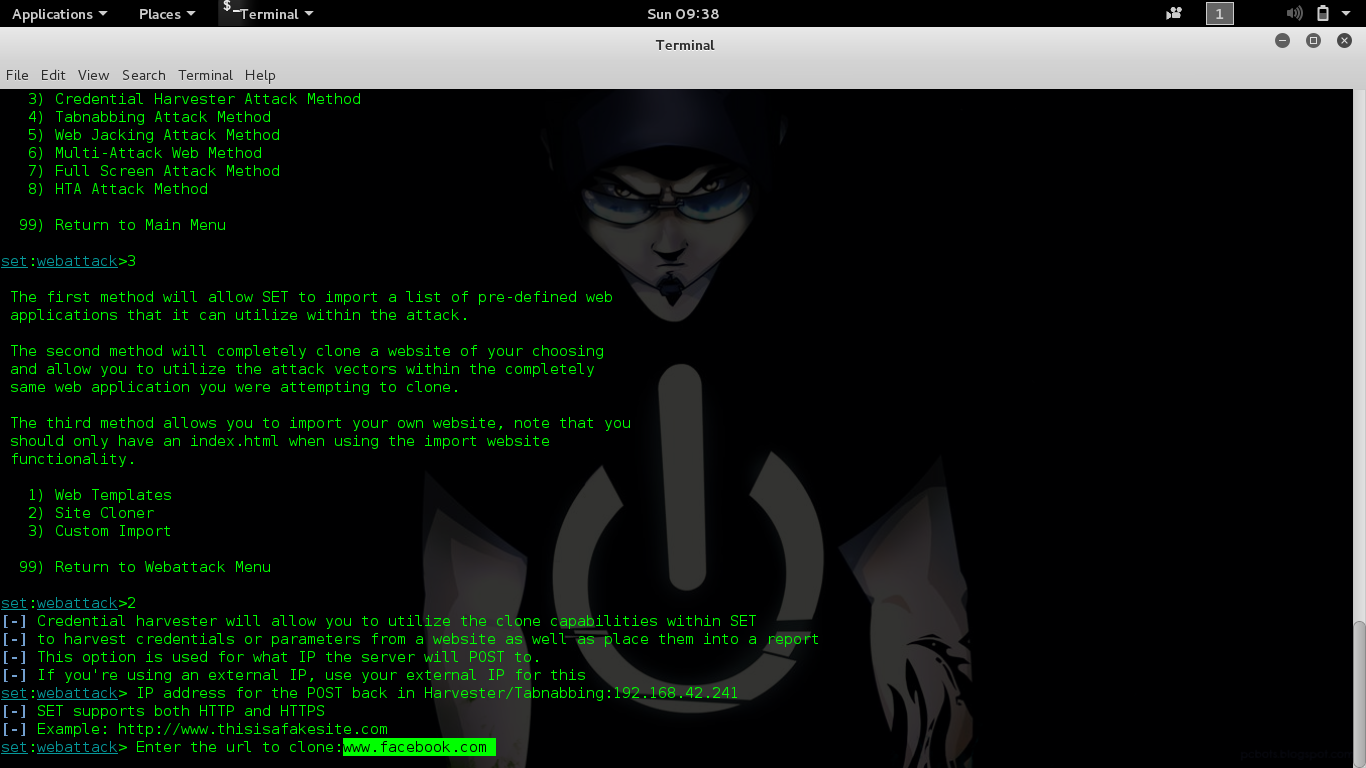
Task: Click the Full Screen Attack Method line
Action: tap(153, 171)
